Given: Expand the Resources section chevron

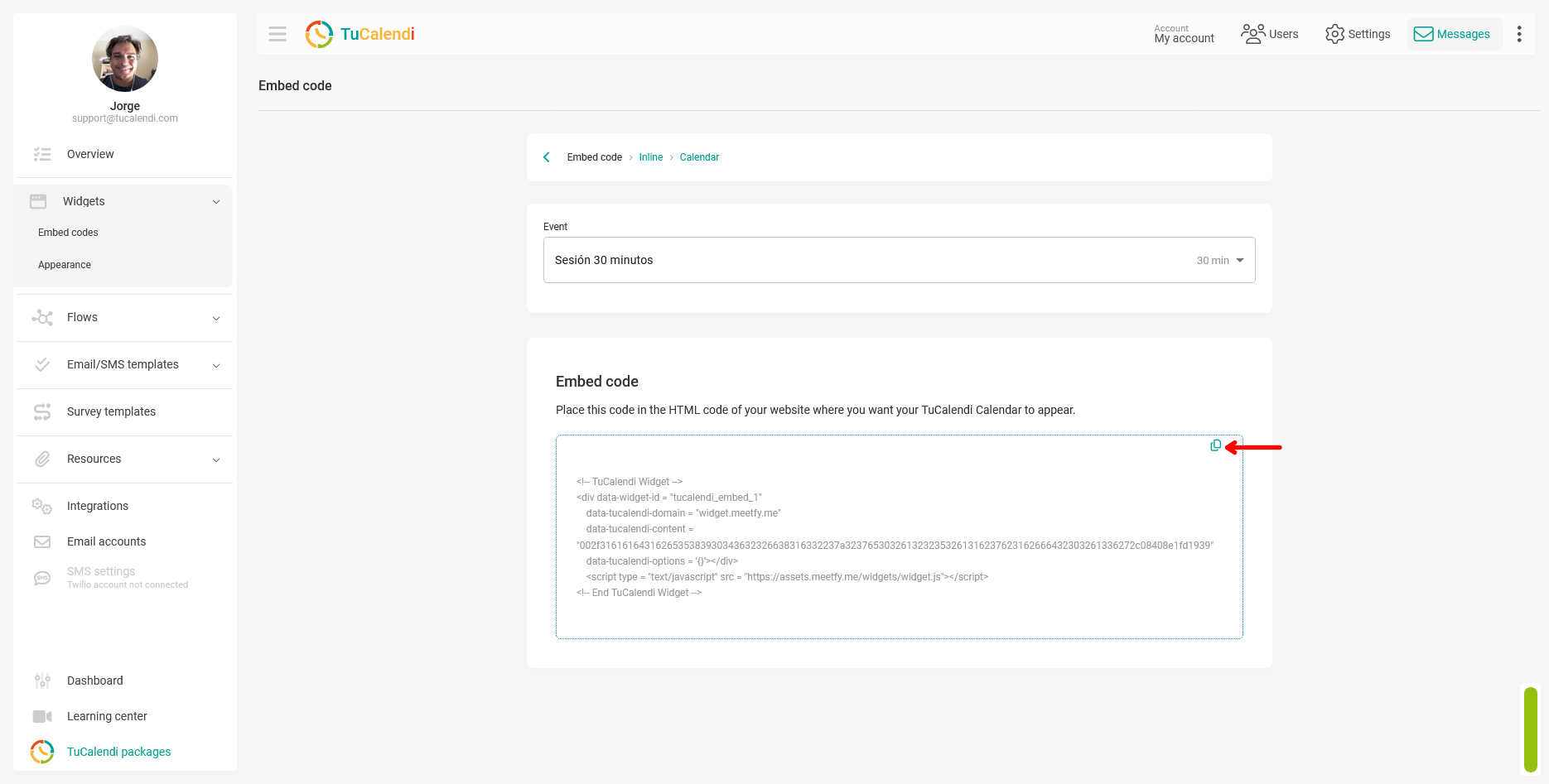Looking at the screenshot, I should (x=216, y=459).
